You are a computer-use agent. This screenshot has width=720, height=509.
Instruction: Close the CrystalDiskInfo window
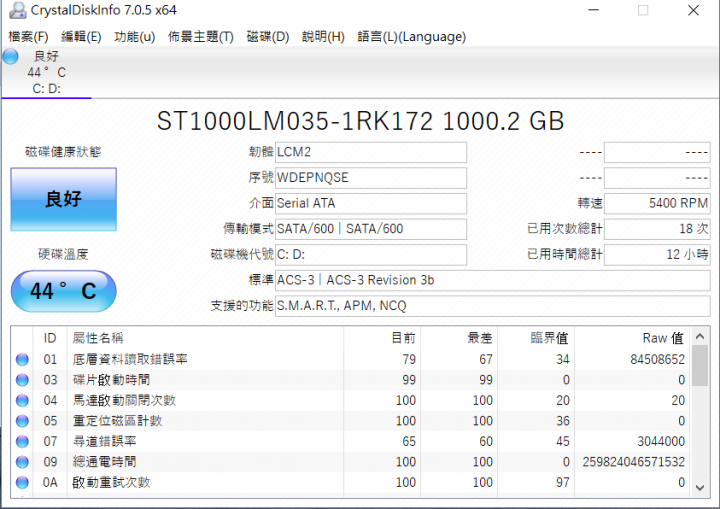pos(693,10)
